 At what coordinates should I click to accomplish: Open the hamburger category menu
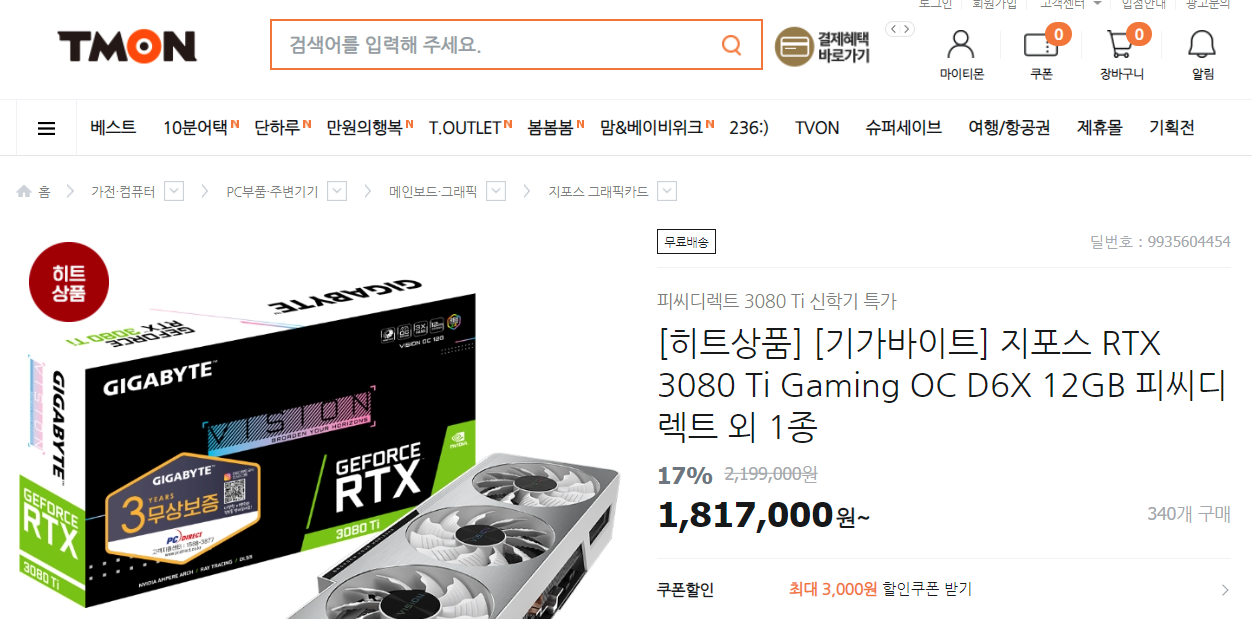pos(46,128)
